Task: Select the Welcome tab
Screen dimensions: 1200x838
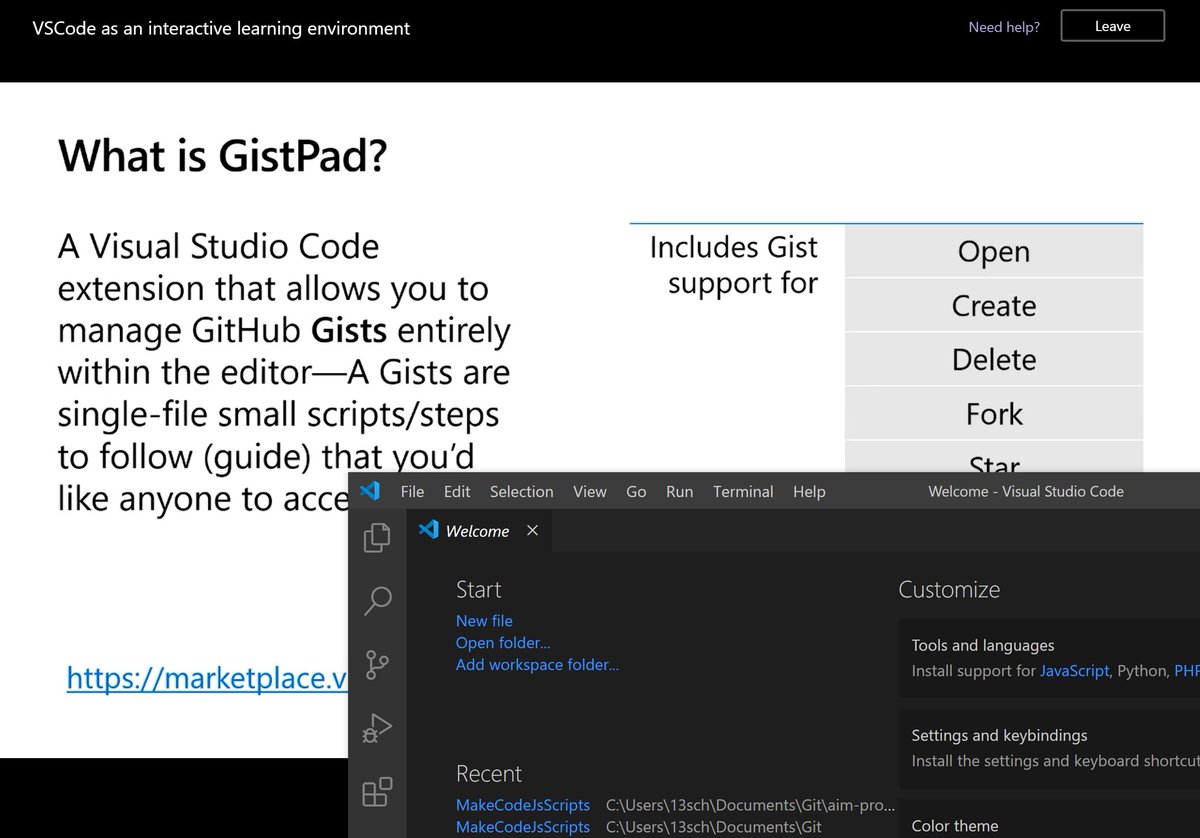Action: [x=479, y=531]
